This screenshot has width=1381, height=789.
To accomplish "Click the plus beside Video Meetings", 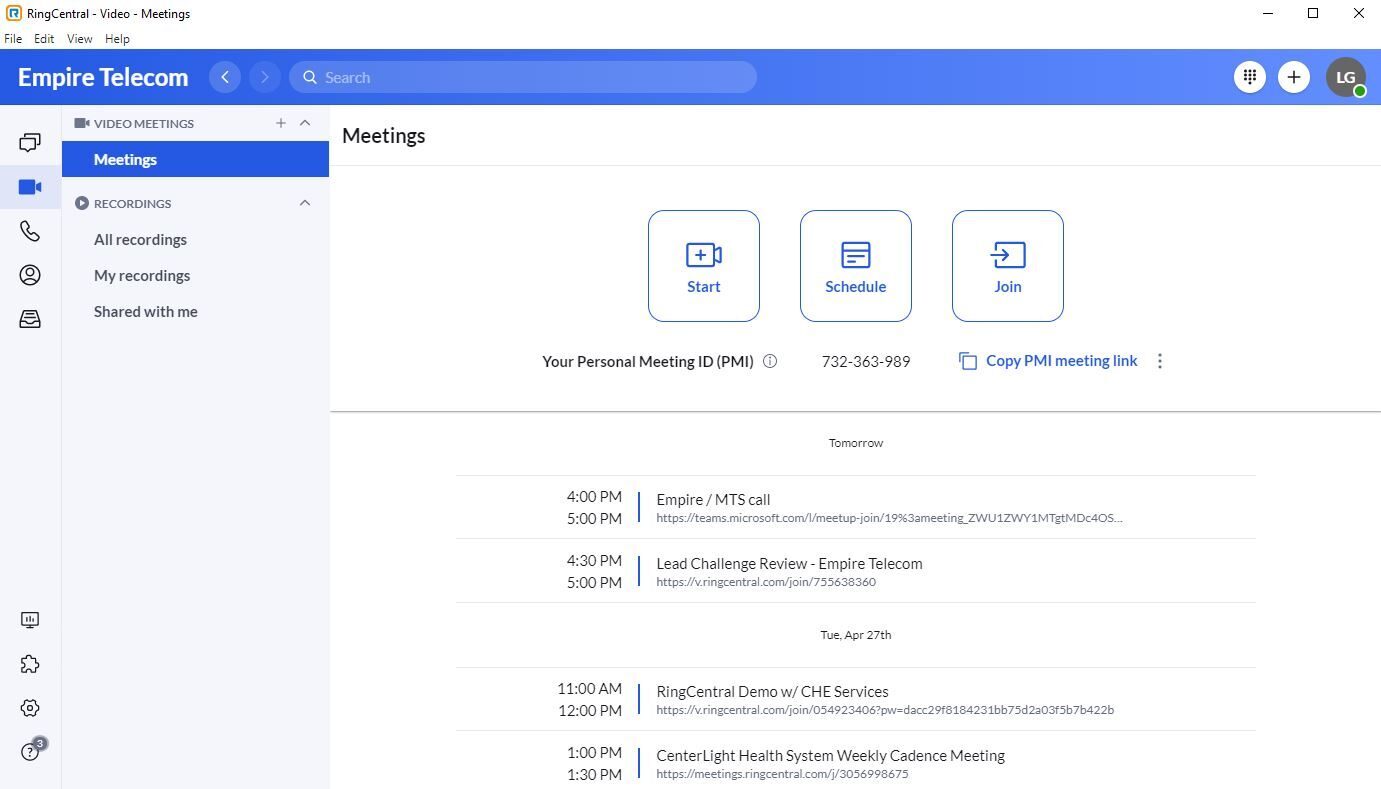I will [281, 123].
